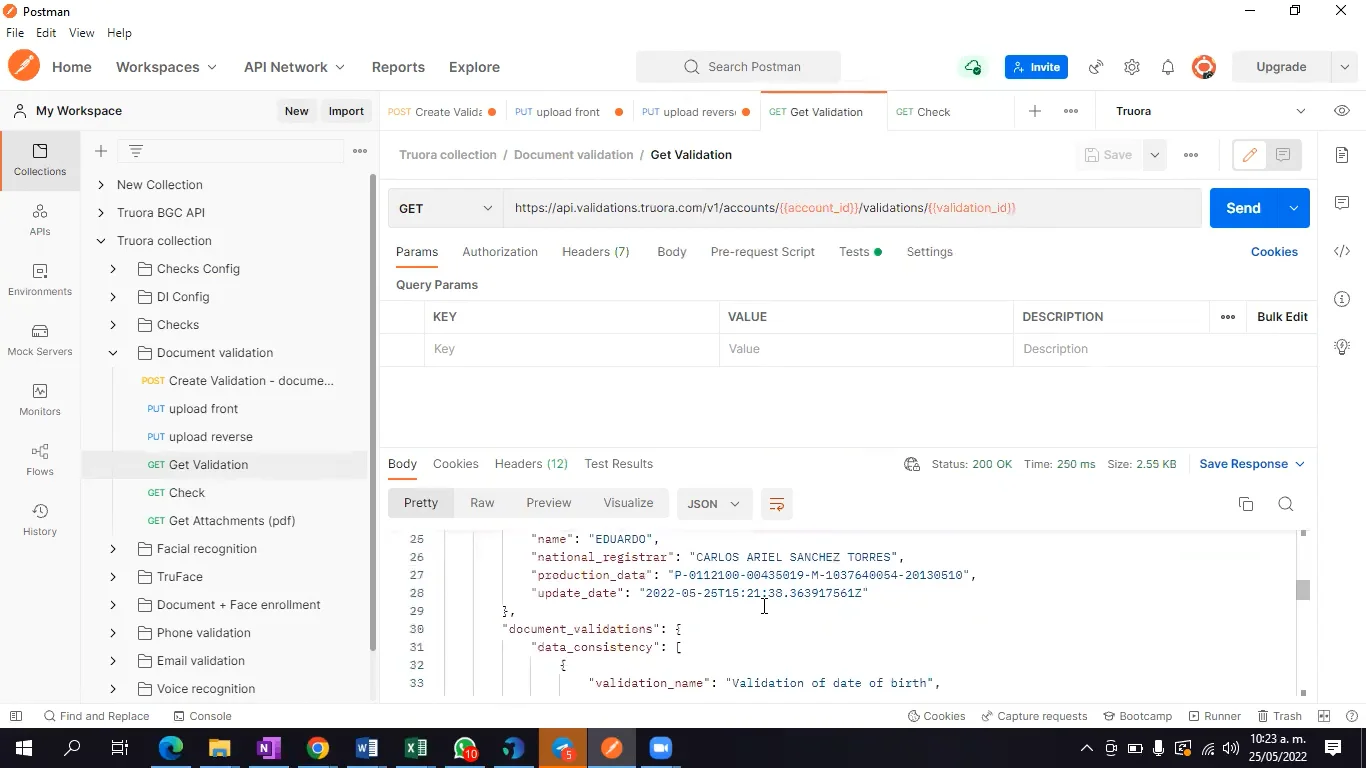The height and width of the screenshot is (768, 1366).
Task: Expand the Truora BGC API collection
Action: tap(101, 213)
